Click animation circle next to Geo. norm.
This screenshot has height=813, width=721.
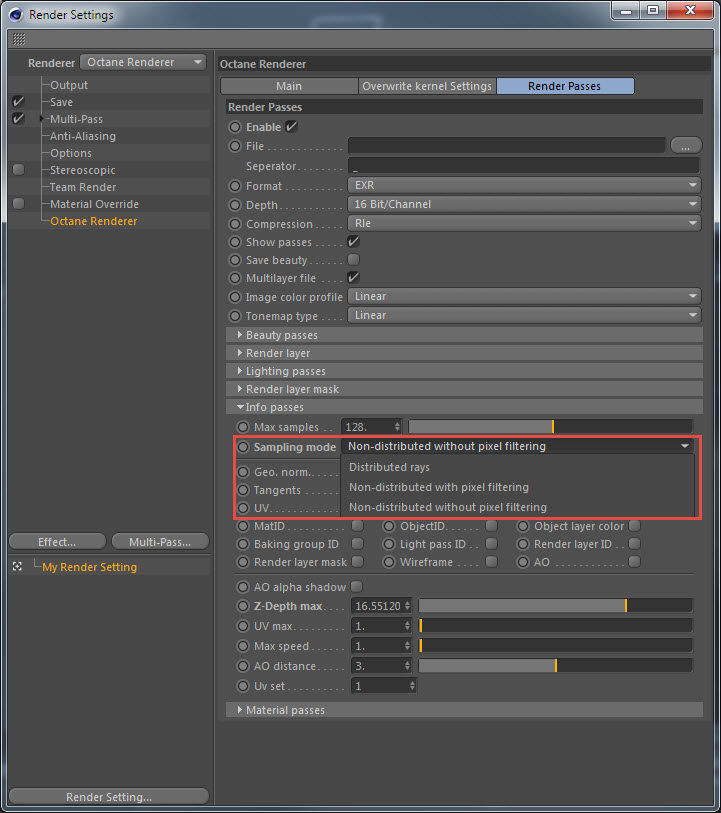pos(243,472)
